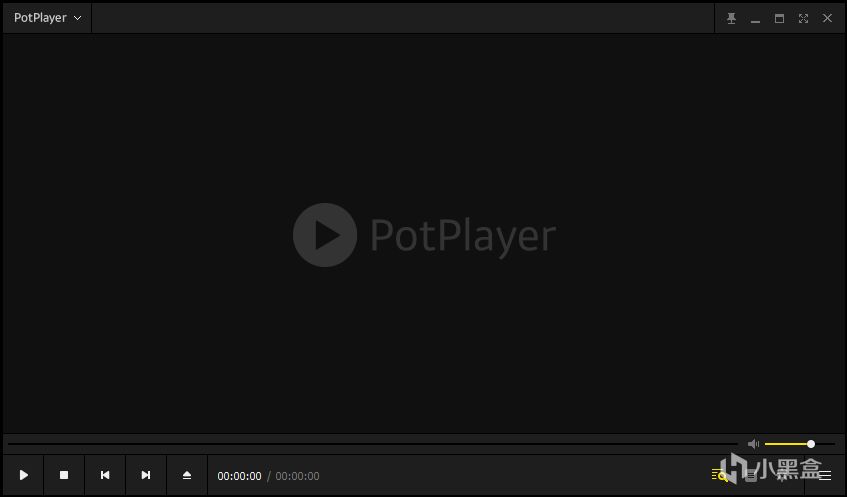Start playback with the play button
The height and width of the screenshot is (497, 847).
coord(23,475)
